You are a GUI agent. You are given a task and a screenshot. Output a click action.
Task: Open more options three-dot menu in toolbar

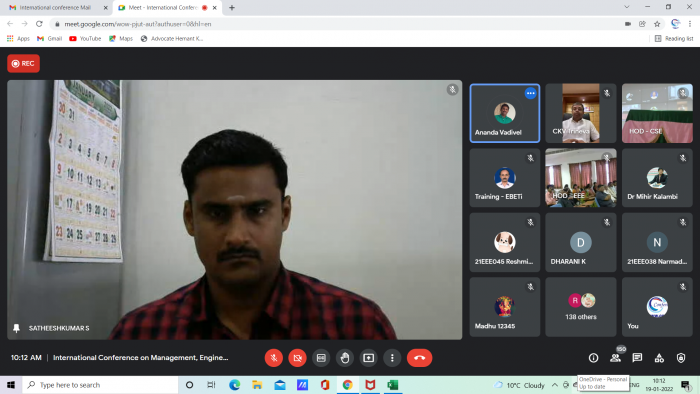[392, 358]
